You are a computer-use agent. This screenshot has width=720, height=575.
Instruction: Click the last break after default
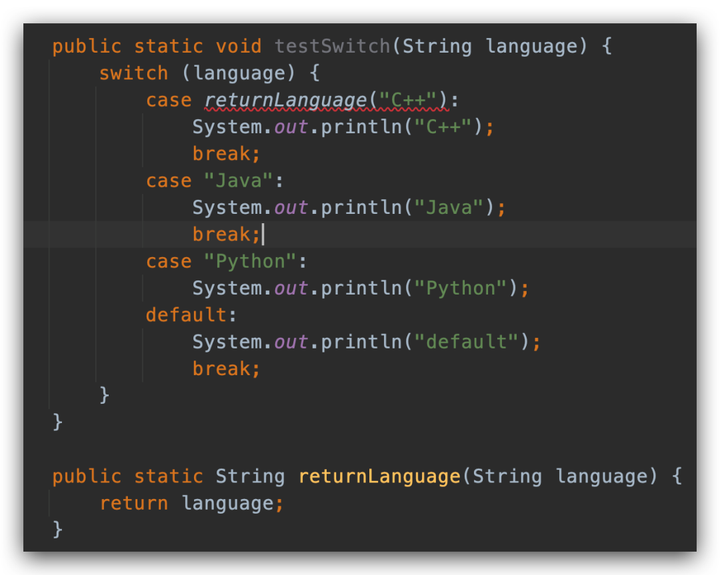226,370
